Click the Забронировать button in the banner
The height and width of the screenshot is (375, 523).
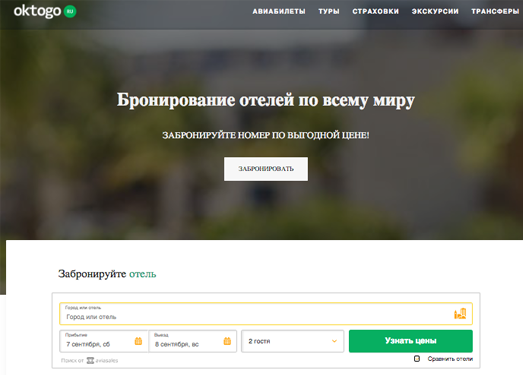pos(266,169)
